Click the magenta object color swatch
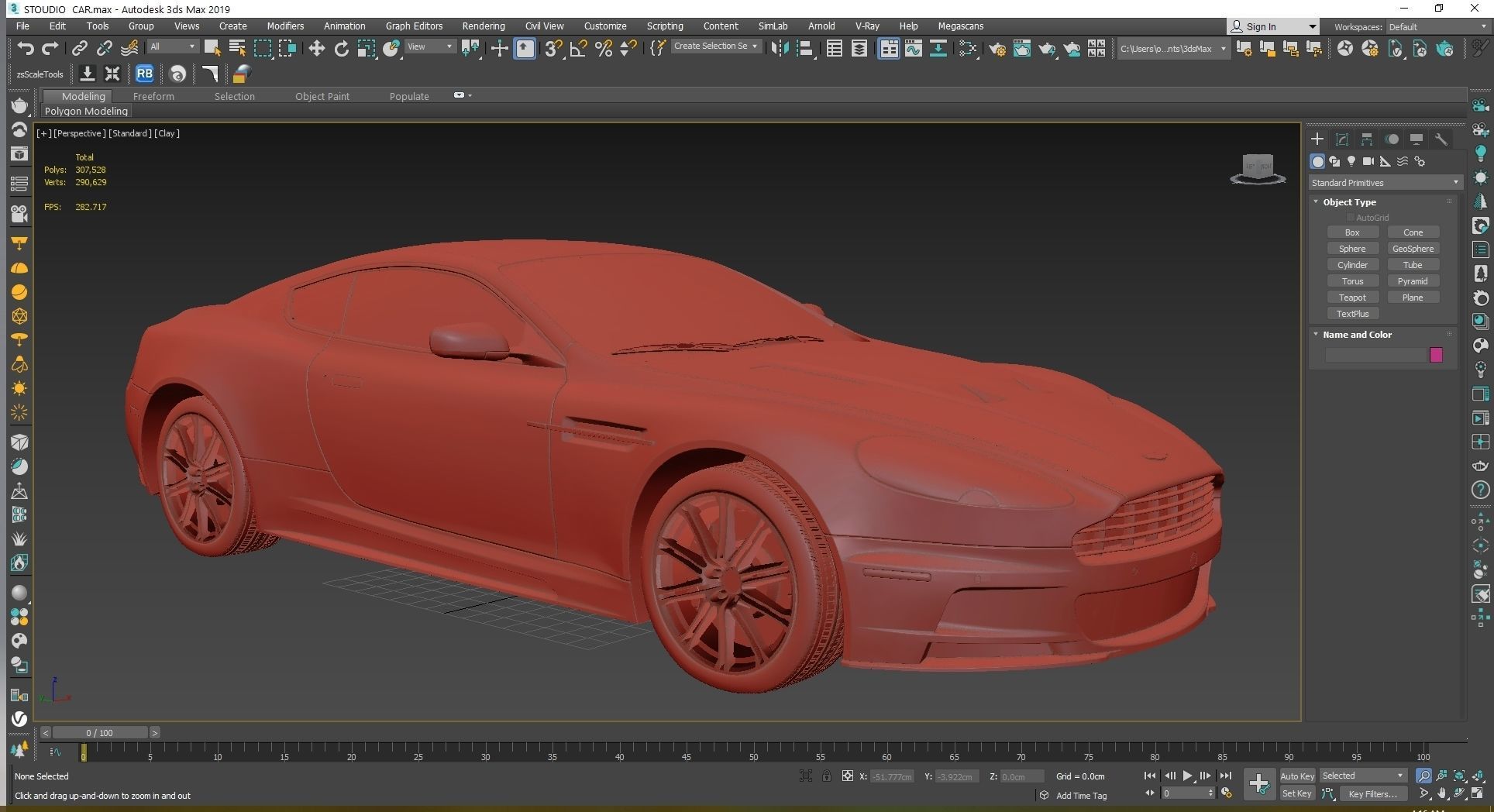Viewport: 1494px width, 812px height. [x=1436, y=355]
